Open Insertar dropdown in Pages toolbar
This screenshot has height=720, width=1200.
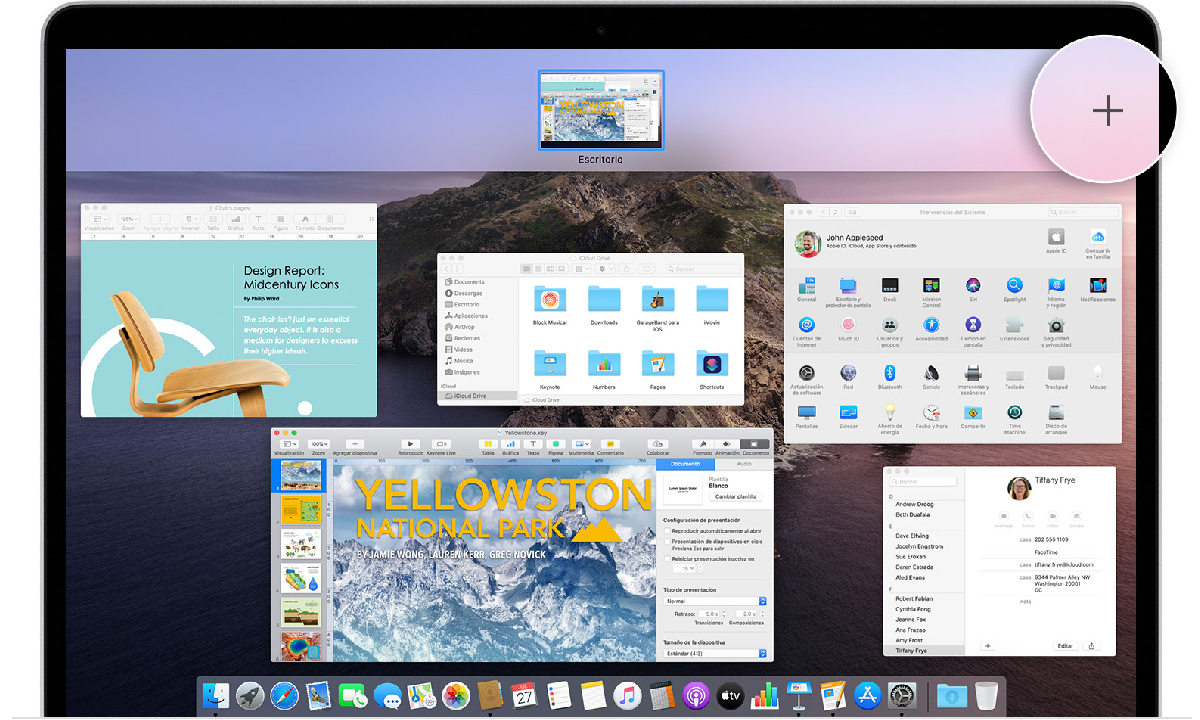(x=190, y=219)
